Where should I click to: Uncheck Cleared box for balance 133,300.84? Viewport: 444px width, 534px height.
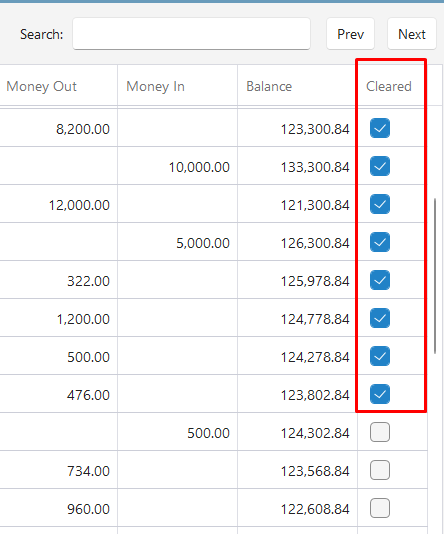tap(380, 166)
